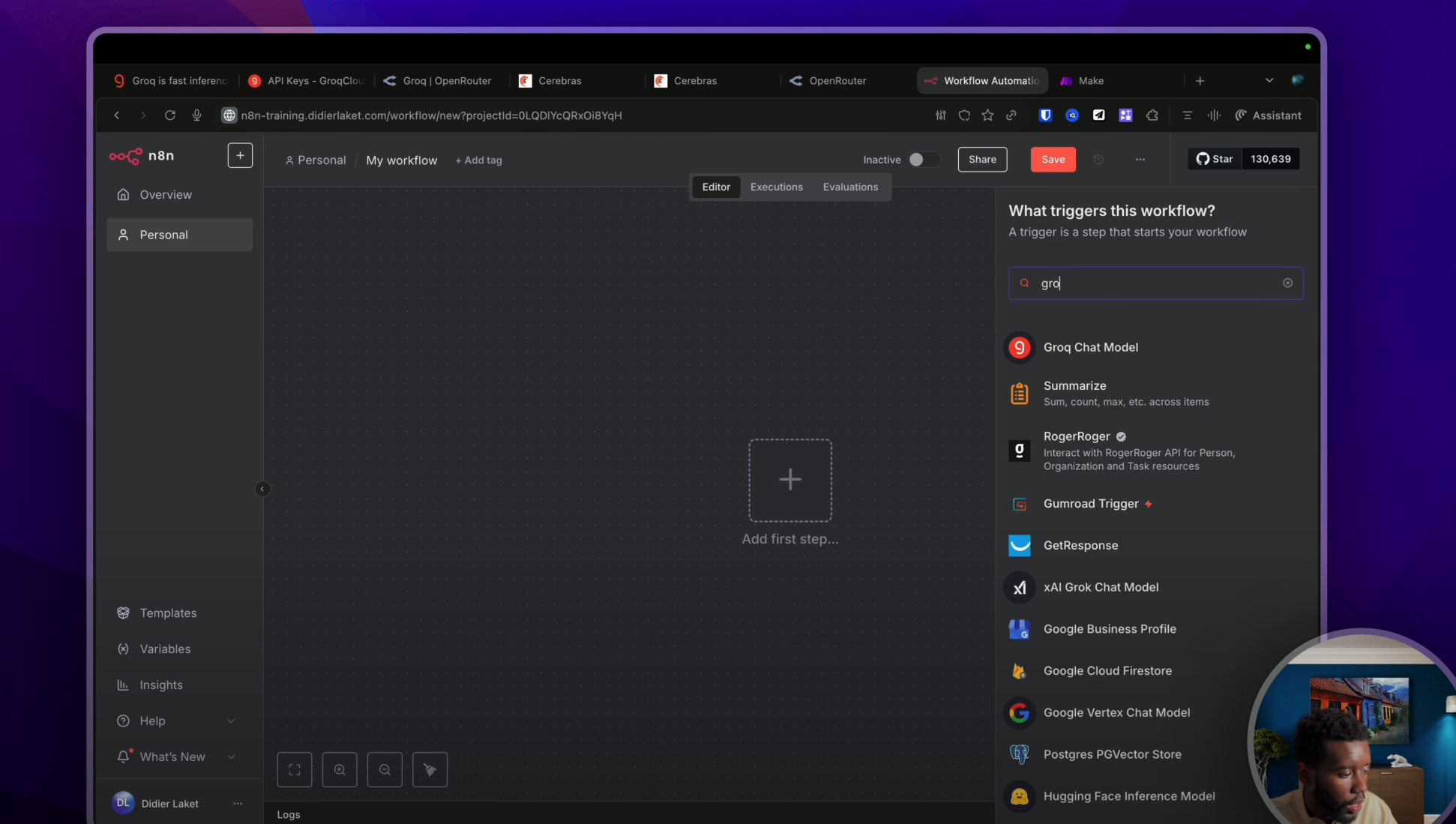The width and height of the screenshot is (1456, 824).
Task: Click the page tune sliders icon
Action: 940,115
